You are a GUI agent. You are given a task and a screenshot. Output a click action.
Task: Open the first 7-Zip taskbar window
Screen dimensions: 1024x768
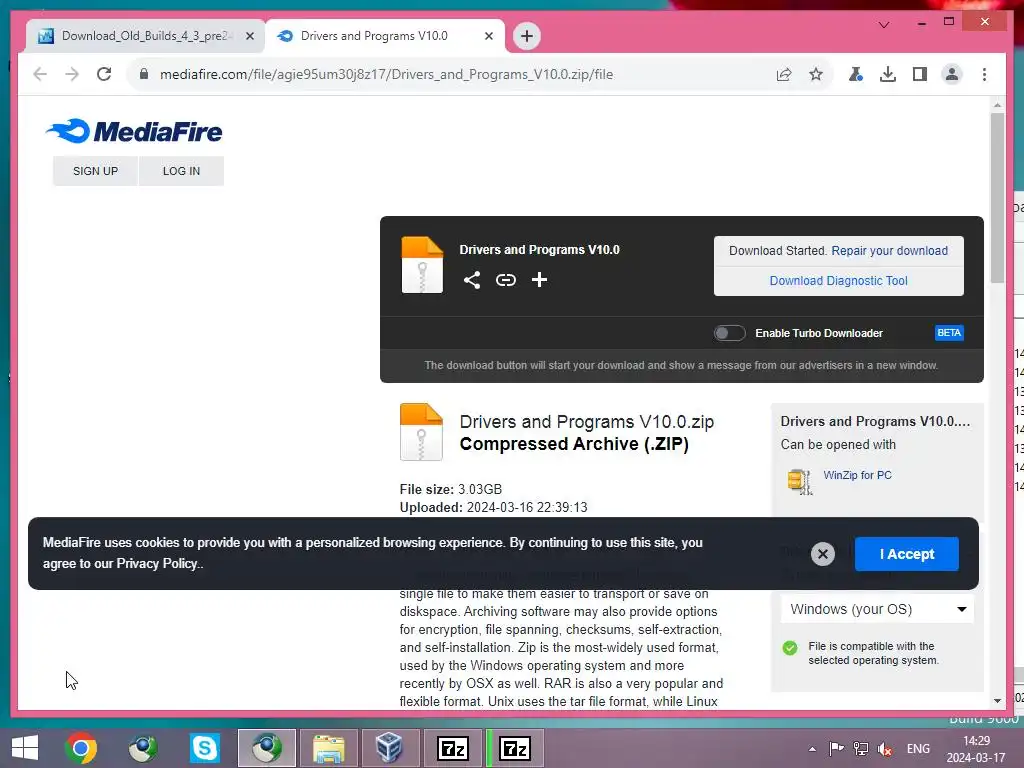point(453,748)
